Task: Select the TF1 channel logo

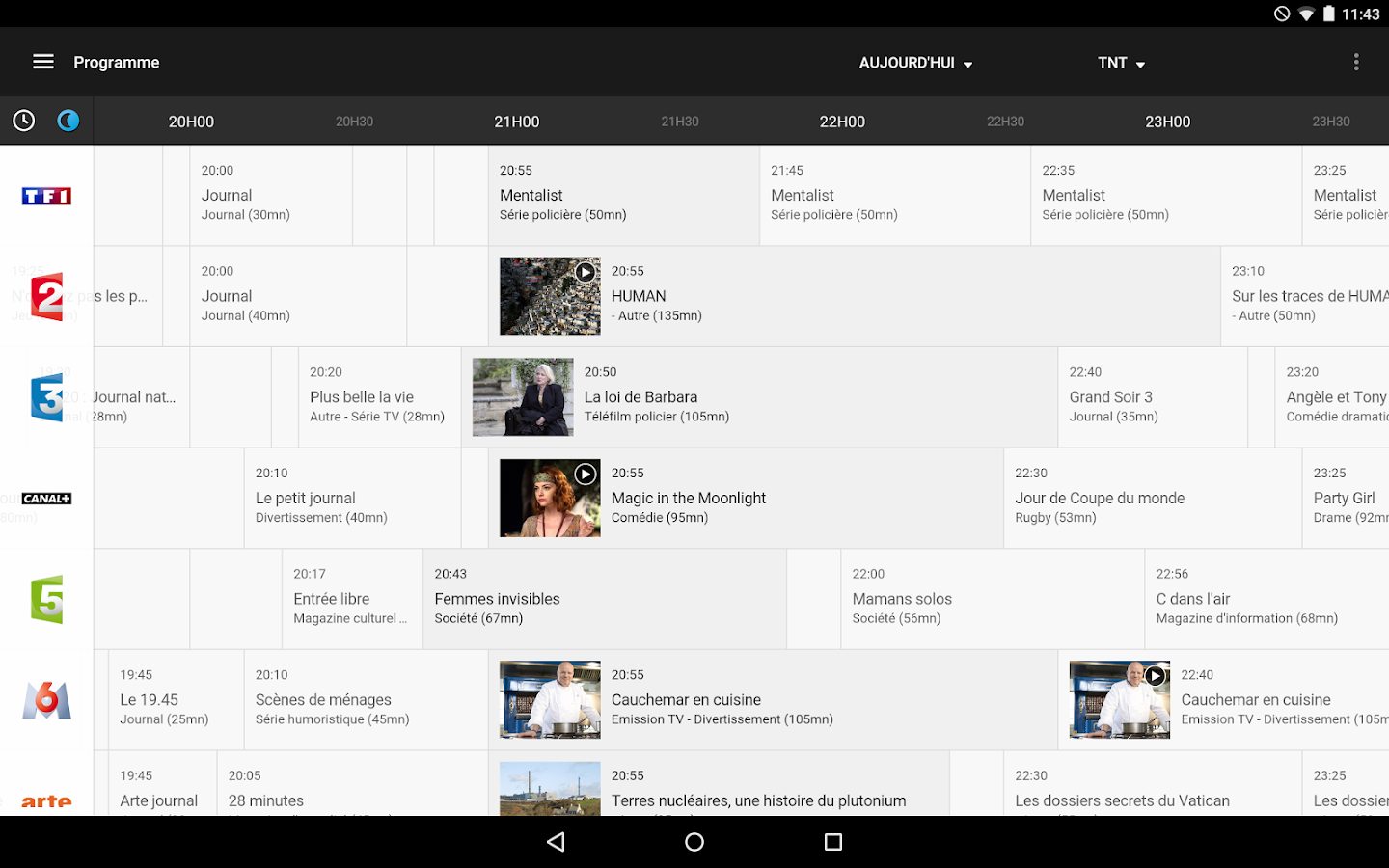Action: [46, 196]
